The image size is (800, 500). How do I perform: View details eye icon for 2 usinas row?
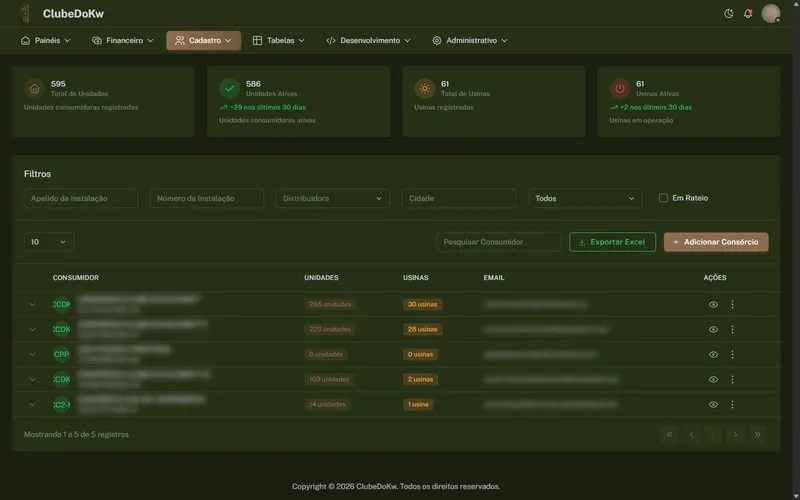(713, 380)
